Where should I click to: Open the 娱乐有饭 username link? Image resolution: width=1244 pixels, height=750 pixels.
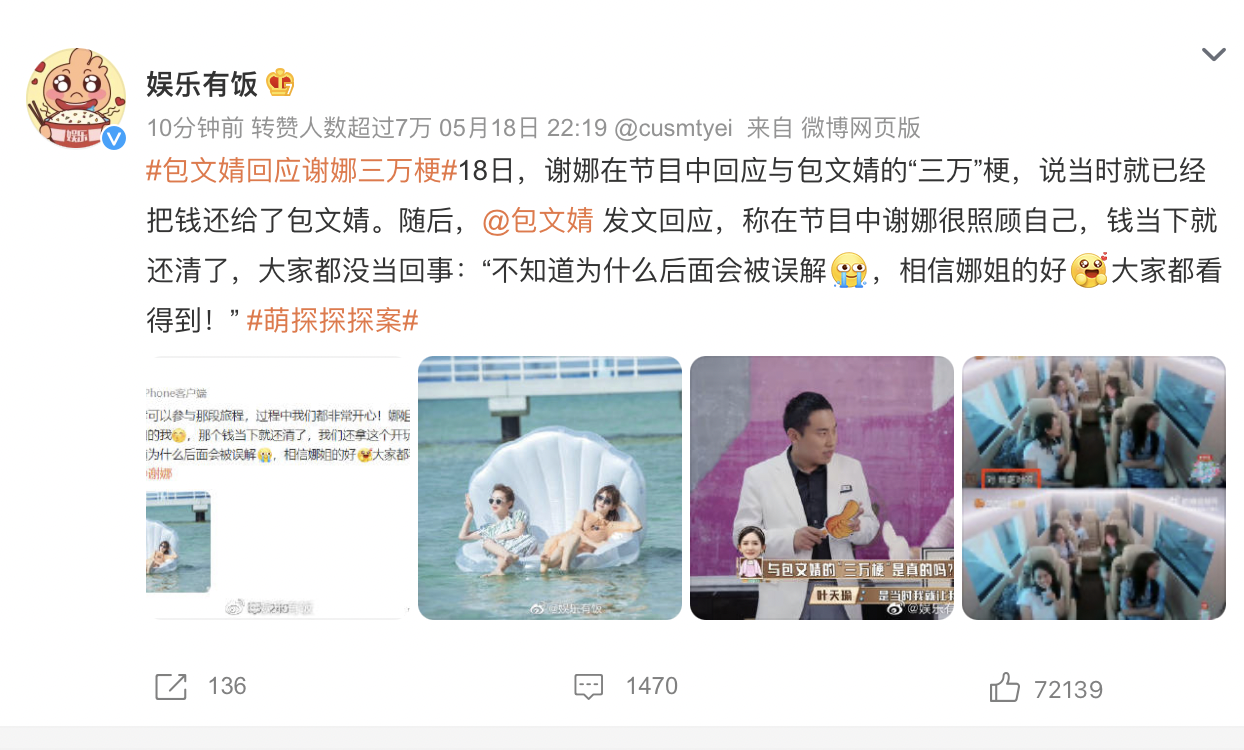[202, 84]
